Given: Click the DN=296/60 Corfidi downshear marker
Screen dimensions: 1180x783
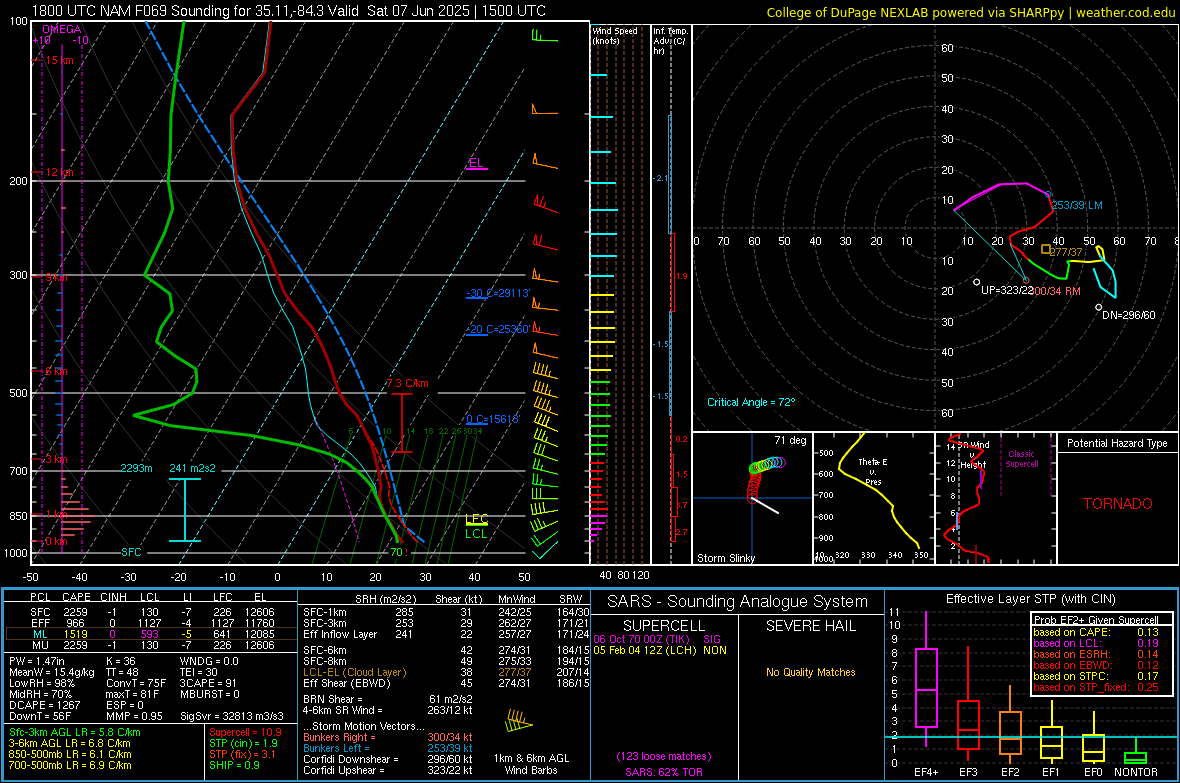Looking at the screenshot, I should (1099, 307).
